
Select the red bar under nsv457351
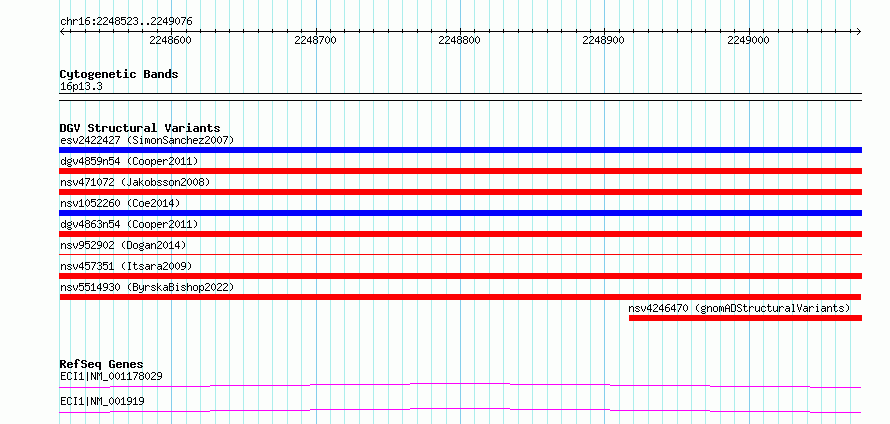(x=460, y=276)
